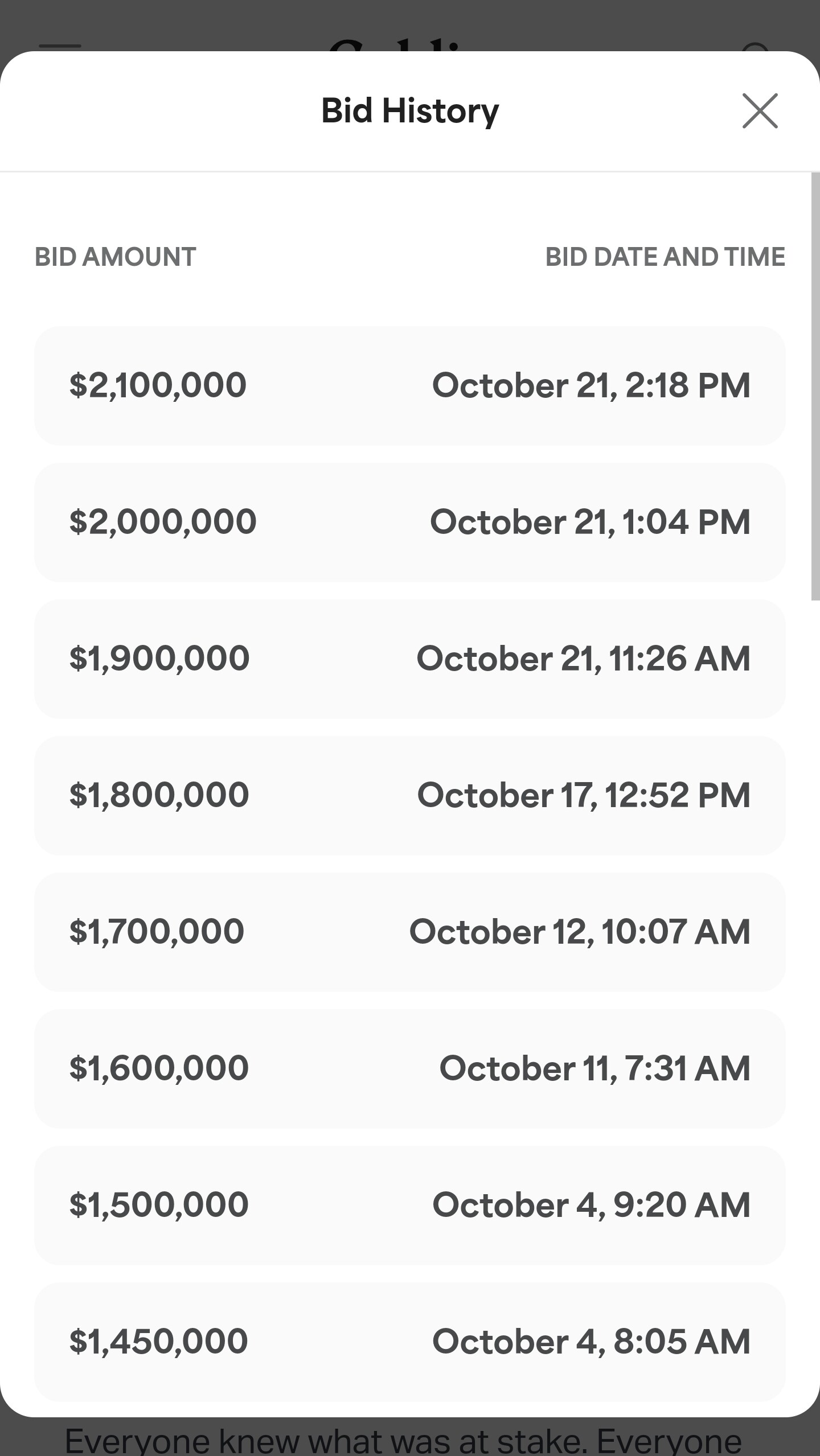
Task: Click the October 21, 2:18 PM timestamp
Action: coord(591,385)
